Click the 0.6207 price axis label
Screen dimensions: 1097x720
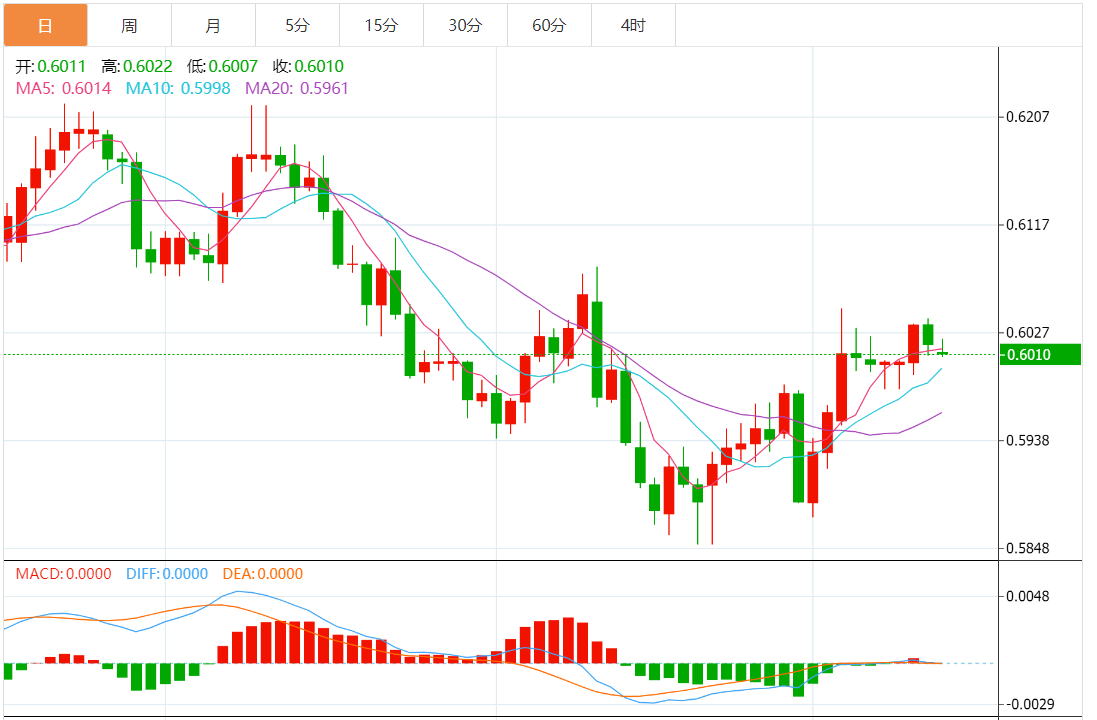click(x=1028, y=117)
